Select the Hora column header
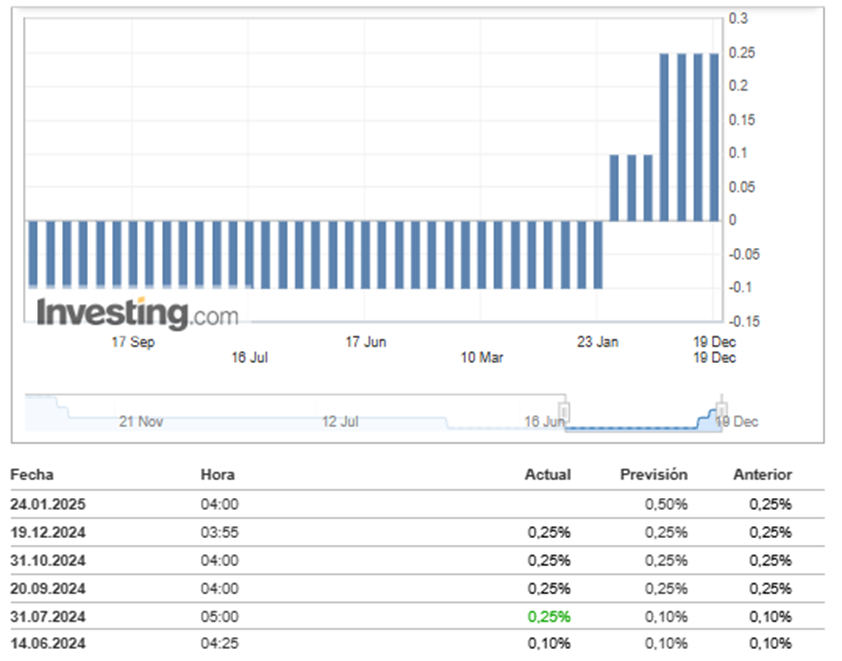Viewport: 842px width, 661px height. (x=217, y=475)
